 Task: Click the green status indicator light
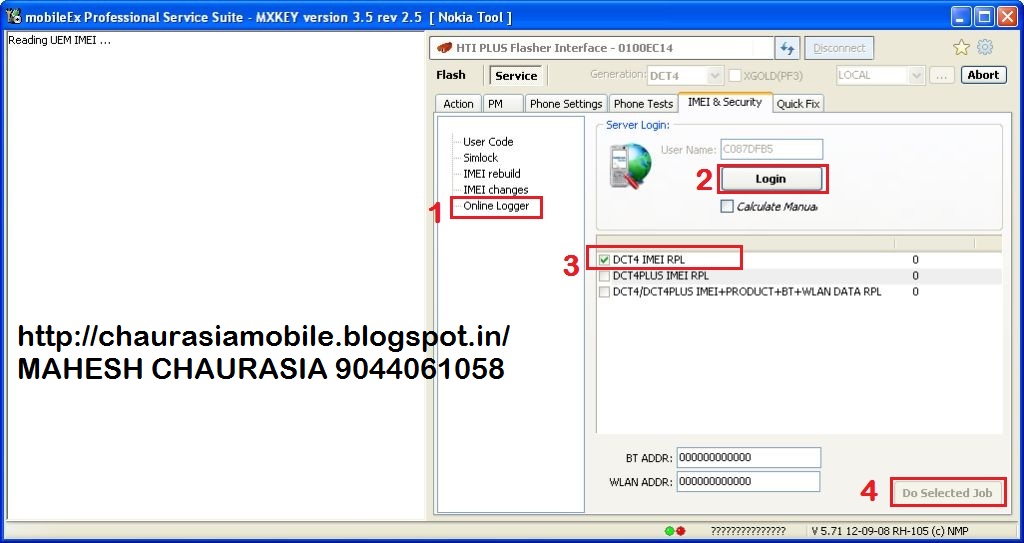pyautogui.click(x=669, y=531)
